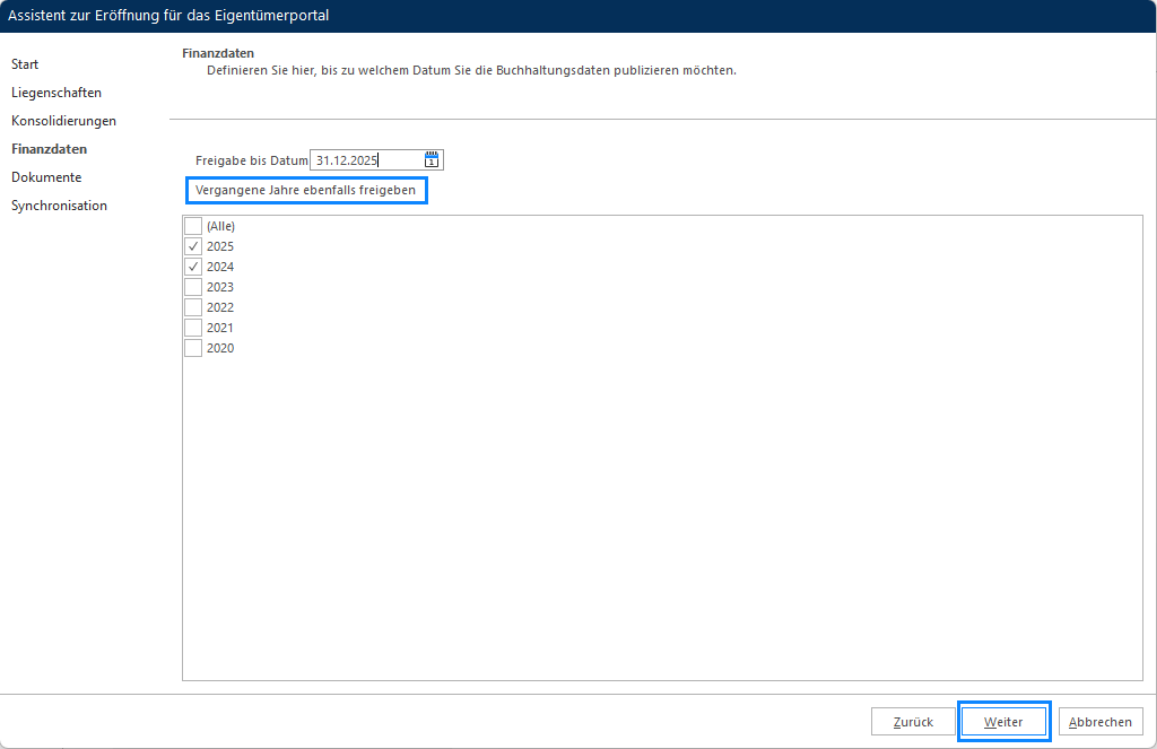Viewport: 1157px width, 749px height.
Task: Uncheck the 2025 year checkbox
Action: click(193, 246)
